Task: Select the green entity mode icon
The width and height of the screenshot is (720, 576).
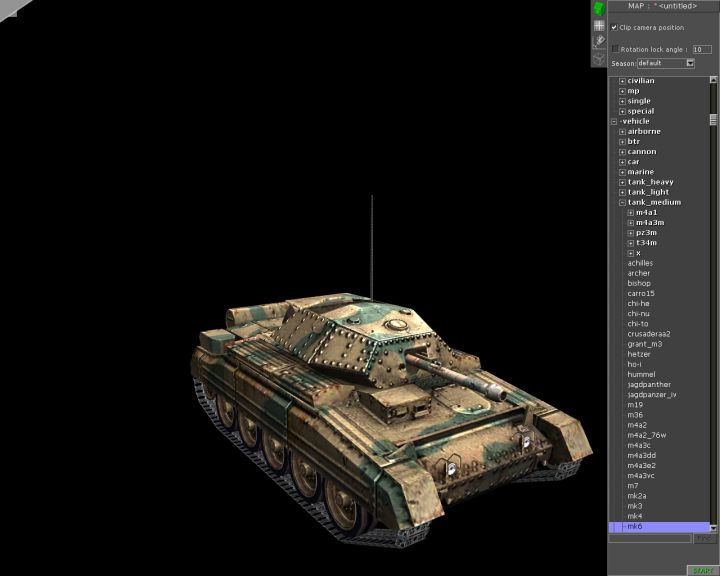Action: pos(599,9)
